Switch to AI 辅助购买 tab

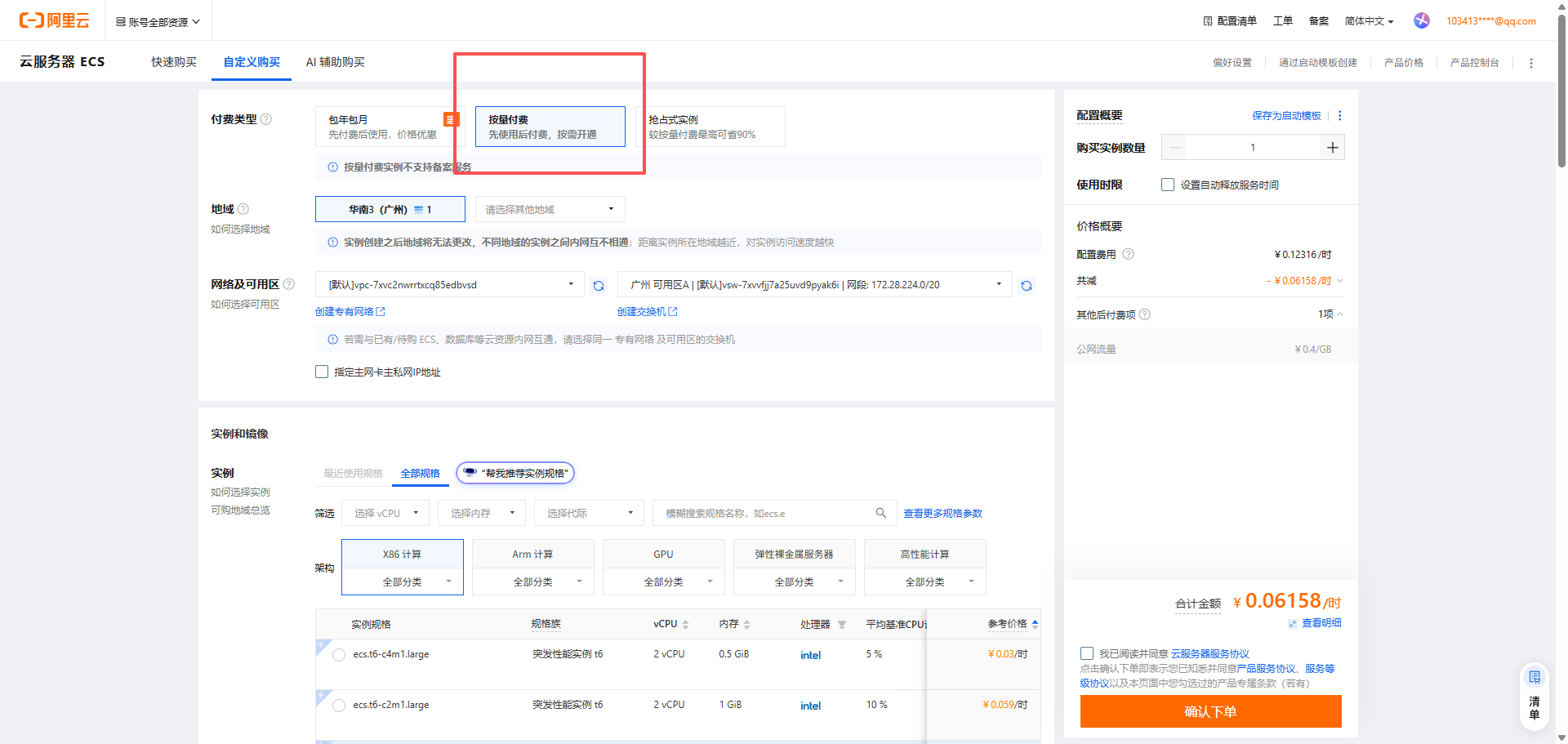coord(336,62)
